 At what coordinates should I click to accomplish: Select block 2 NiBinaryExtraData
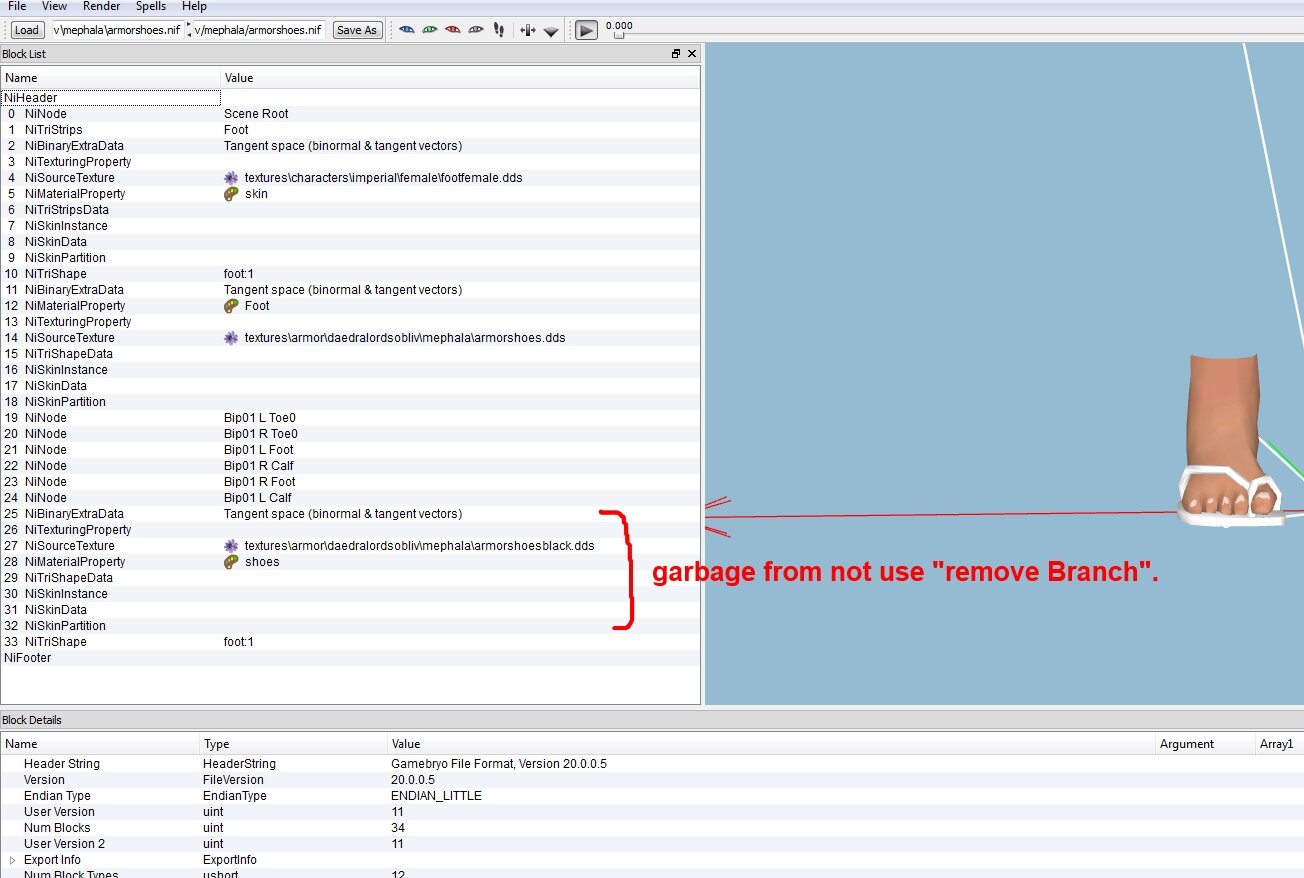(x=350, y=146)
